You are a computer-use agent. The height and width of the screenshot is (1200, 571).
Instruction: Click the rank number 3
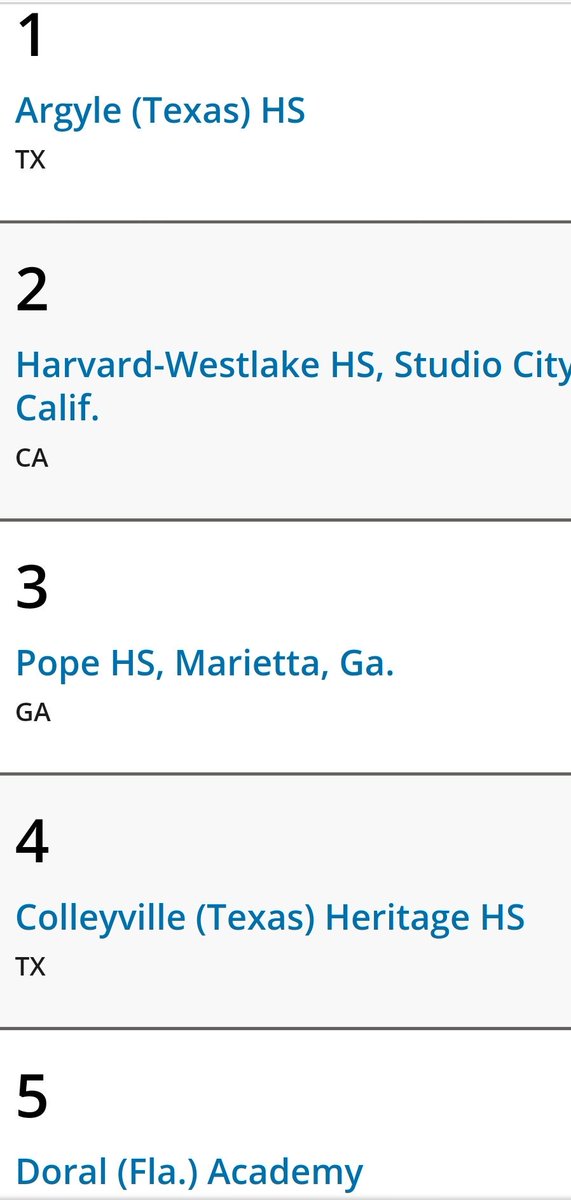[32, 588]
